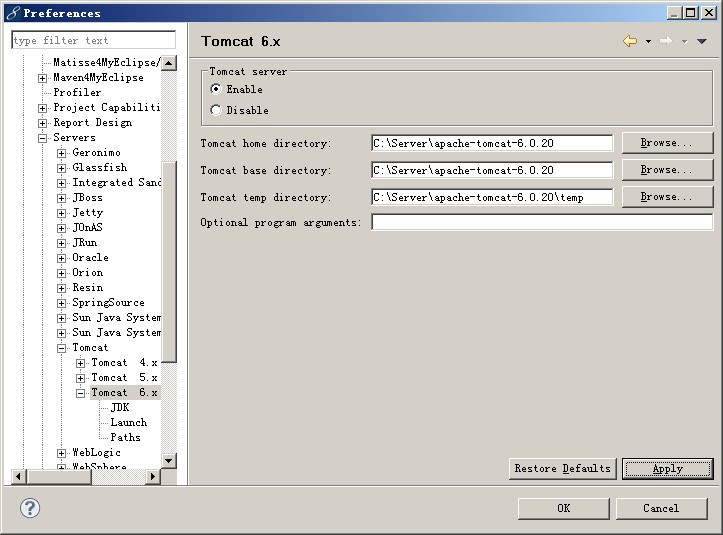The width and height of the screenshot is (723, 535).
Task: Expand the Jetty server node
Action: (x=61, y=214)
